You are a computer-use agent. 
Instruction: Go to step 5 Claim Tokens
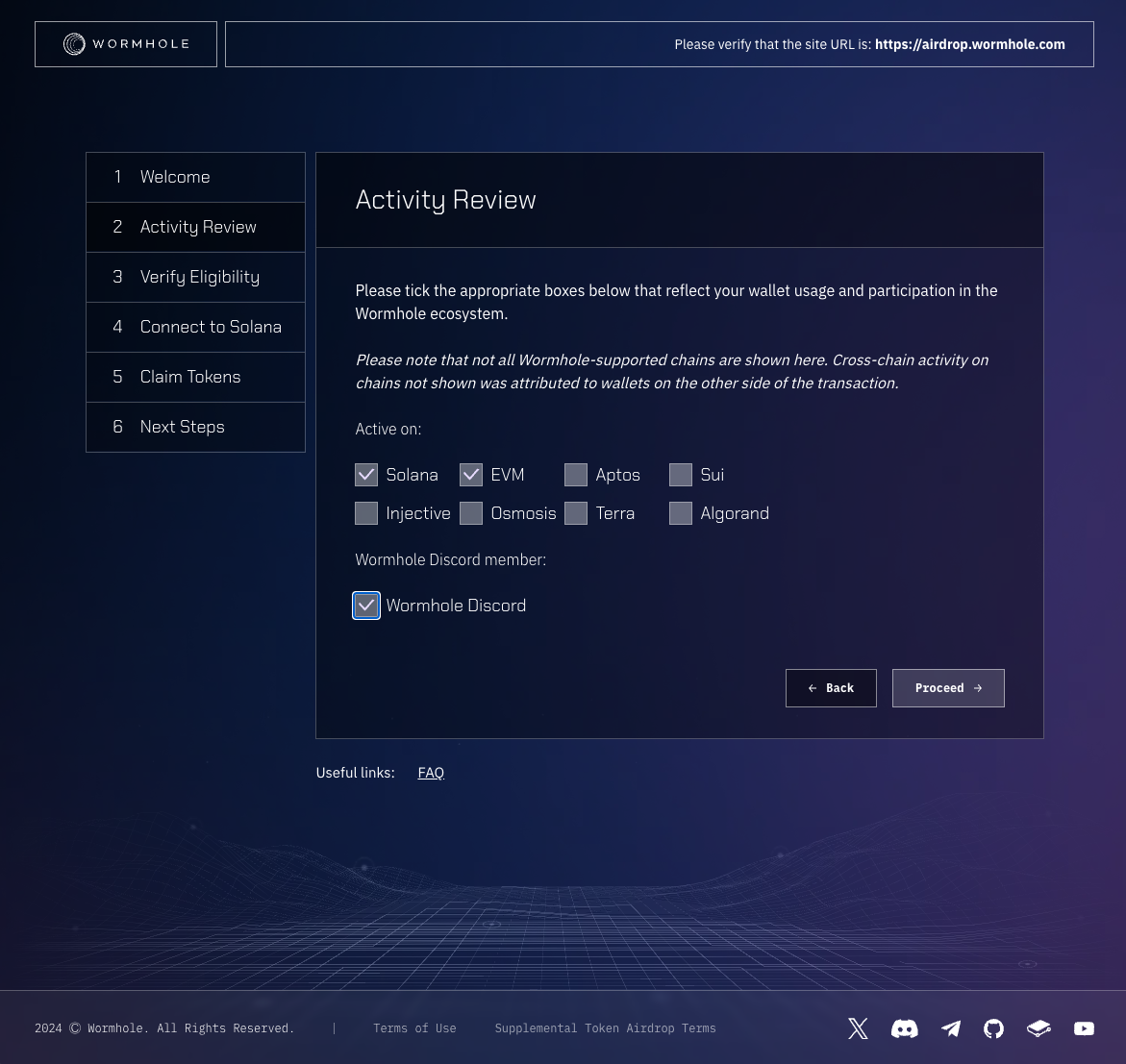(195, 377)
